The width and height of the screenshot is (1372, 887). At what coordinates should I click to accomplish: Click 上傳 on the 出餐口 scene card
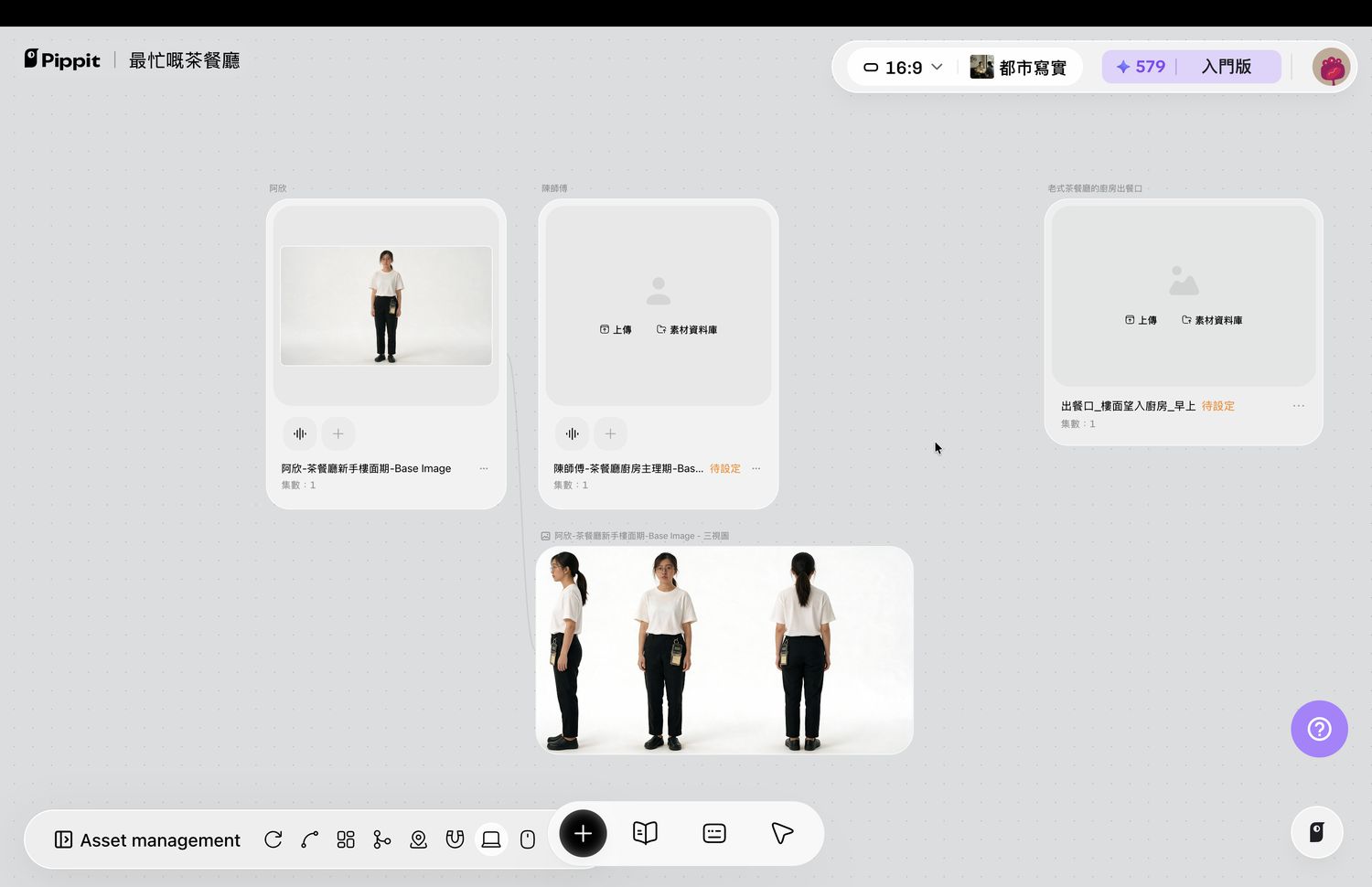coord(1141,320)
